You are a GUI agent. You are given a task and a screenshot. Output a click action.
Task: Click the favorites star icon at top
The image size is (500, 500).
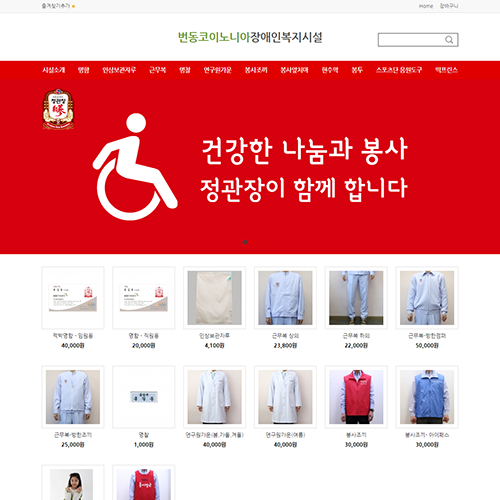point(73,6)
